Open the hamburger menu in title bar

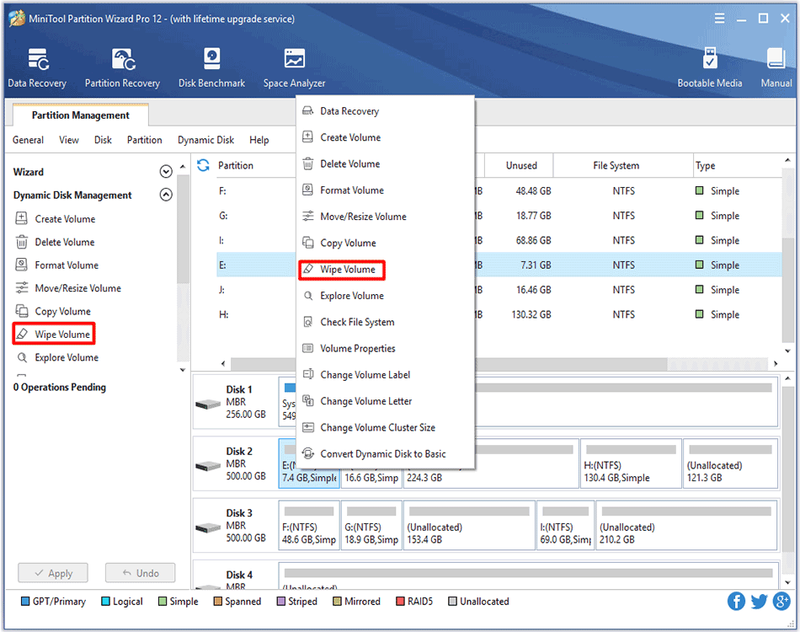point(719,18)
